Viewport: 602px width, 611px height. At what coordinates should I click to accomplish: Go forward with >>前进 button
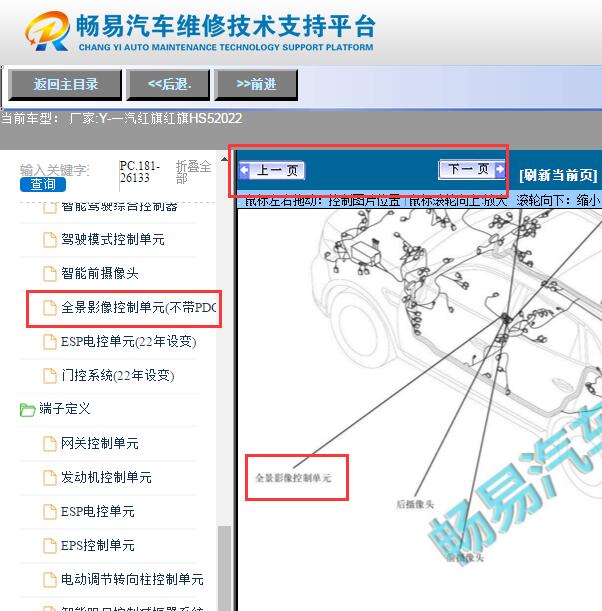[x=256, y=85]
